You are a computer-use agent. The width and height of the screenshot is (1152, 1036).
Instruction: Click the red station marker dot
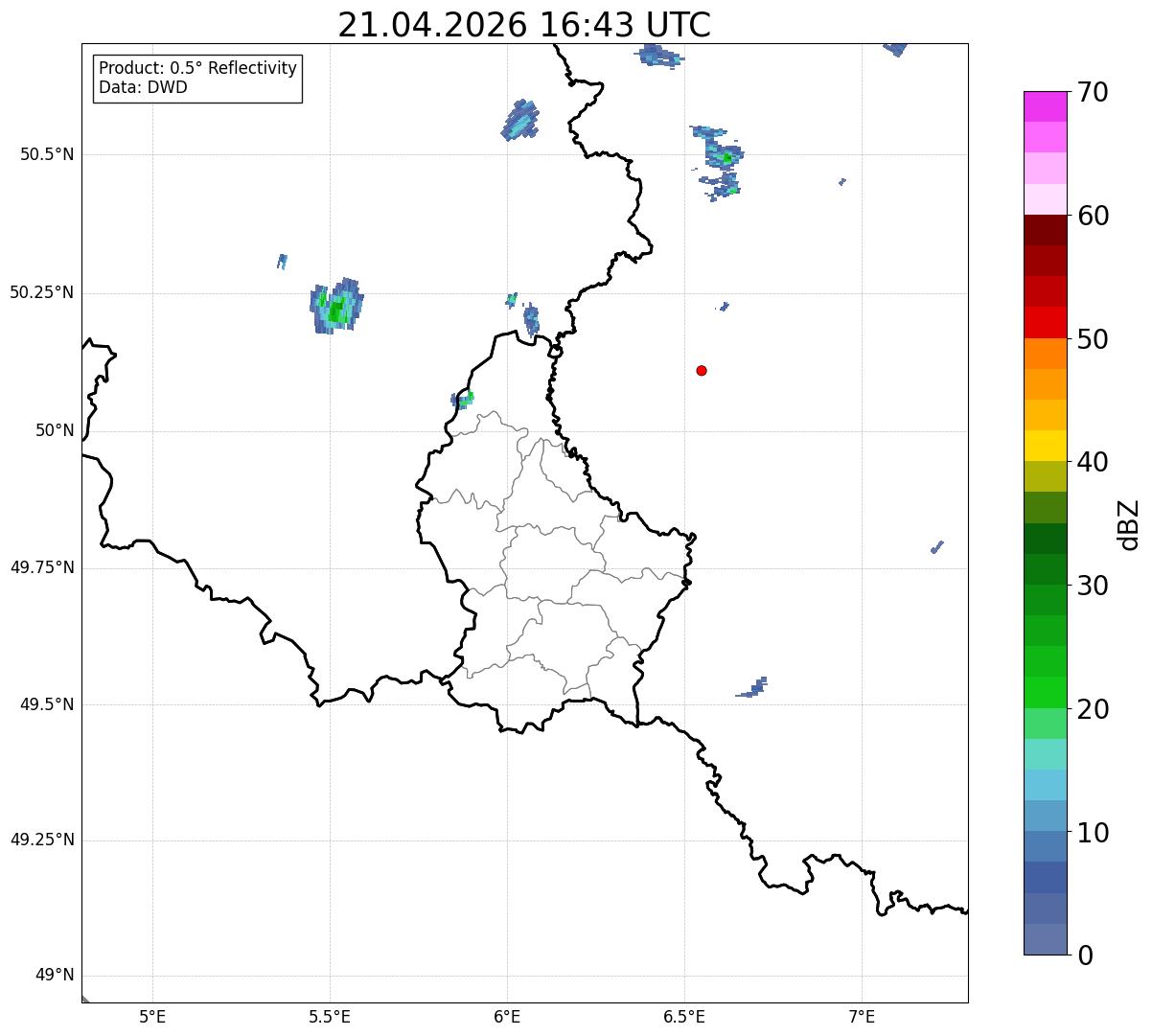pos(702,370)
